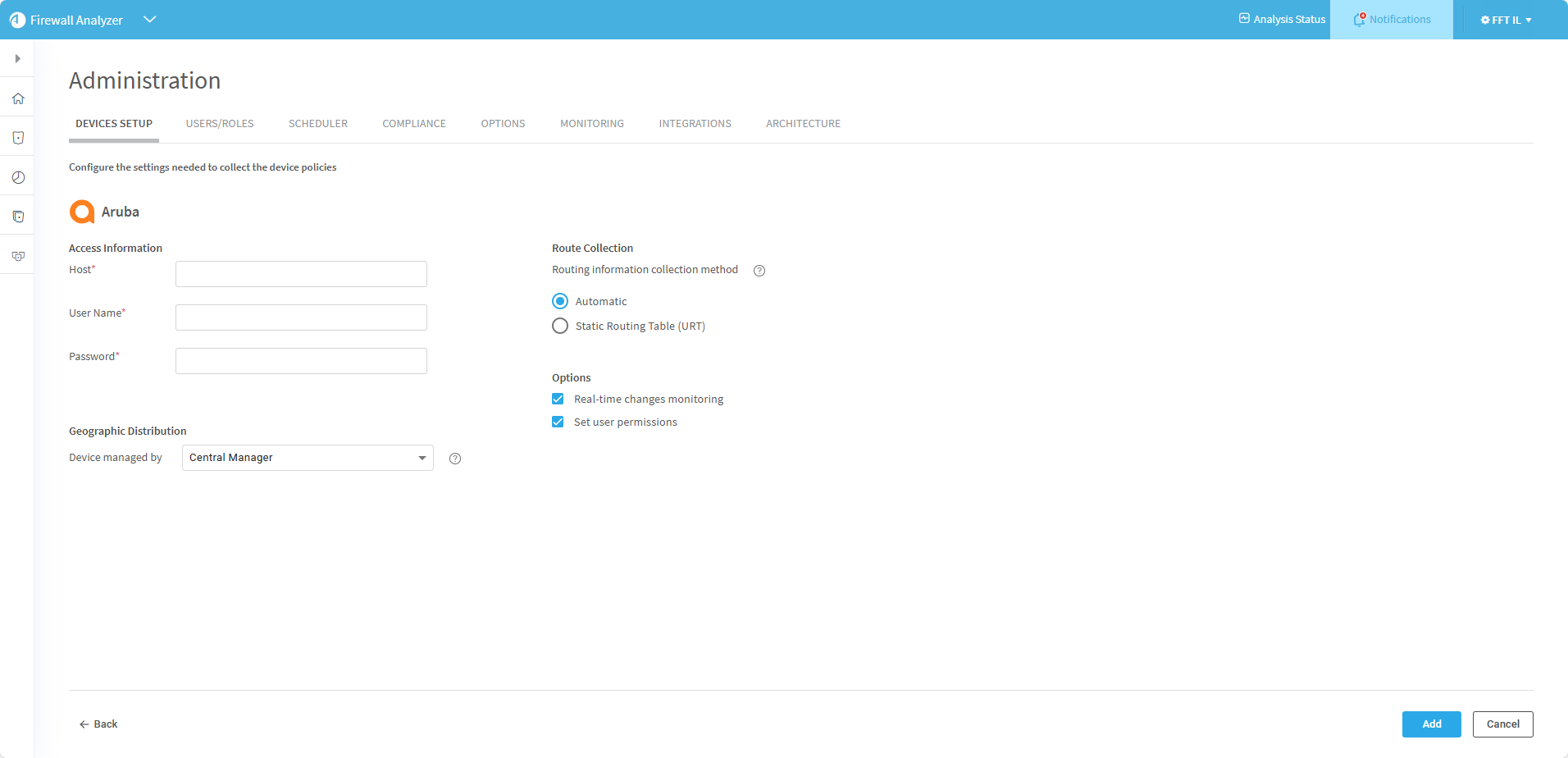This screenshot has width=1568, height=758.
Task: Expand the collapsed left sidebar arrow
Action: click(17, 58)
